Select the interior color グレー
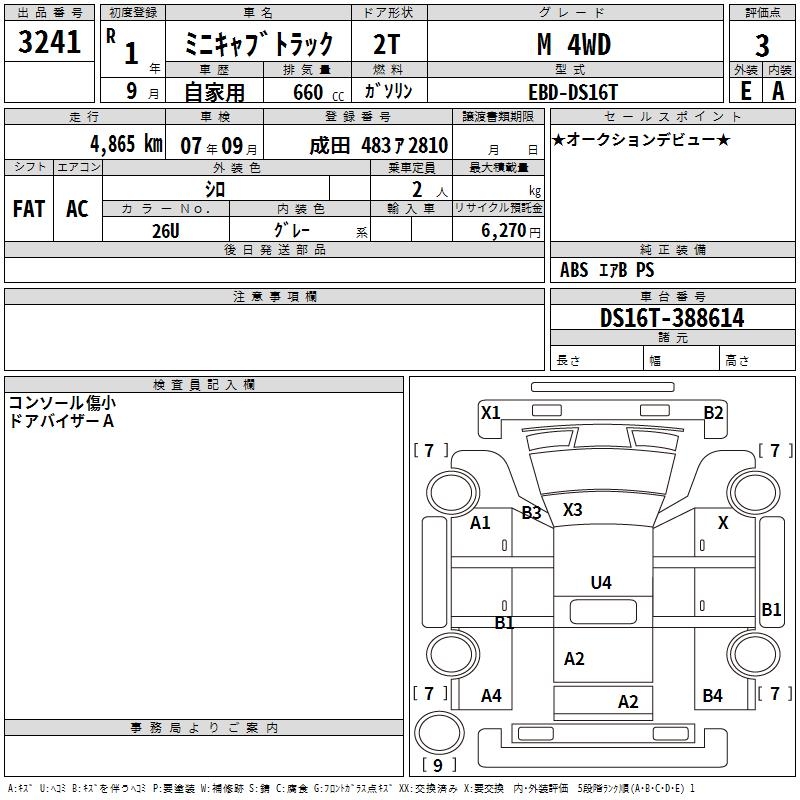Viewport: 800px width, 800px height. pos(292,230)
